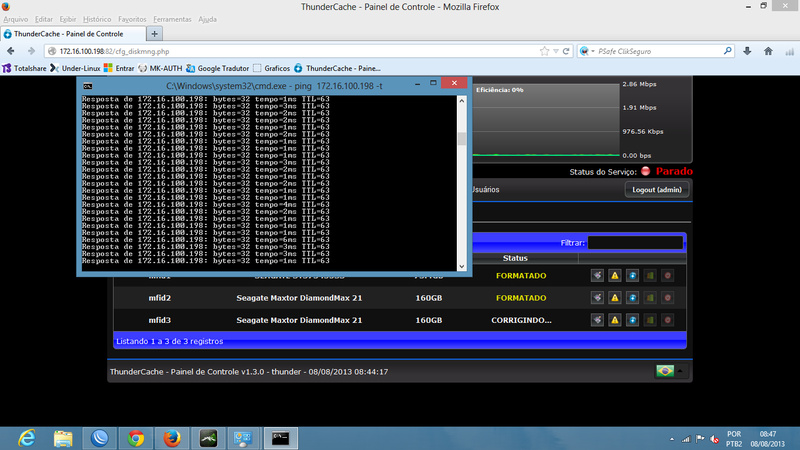The height and width of the screenshot is (450, 800).
Task: Click the reload page icon
Action: (x=566, y=51)
